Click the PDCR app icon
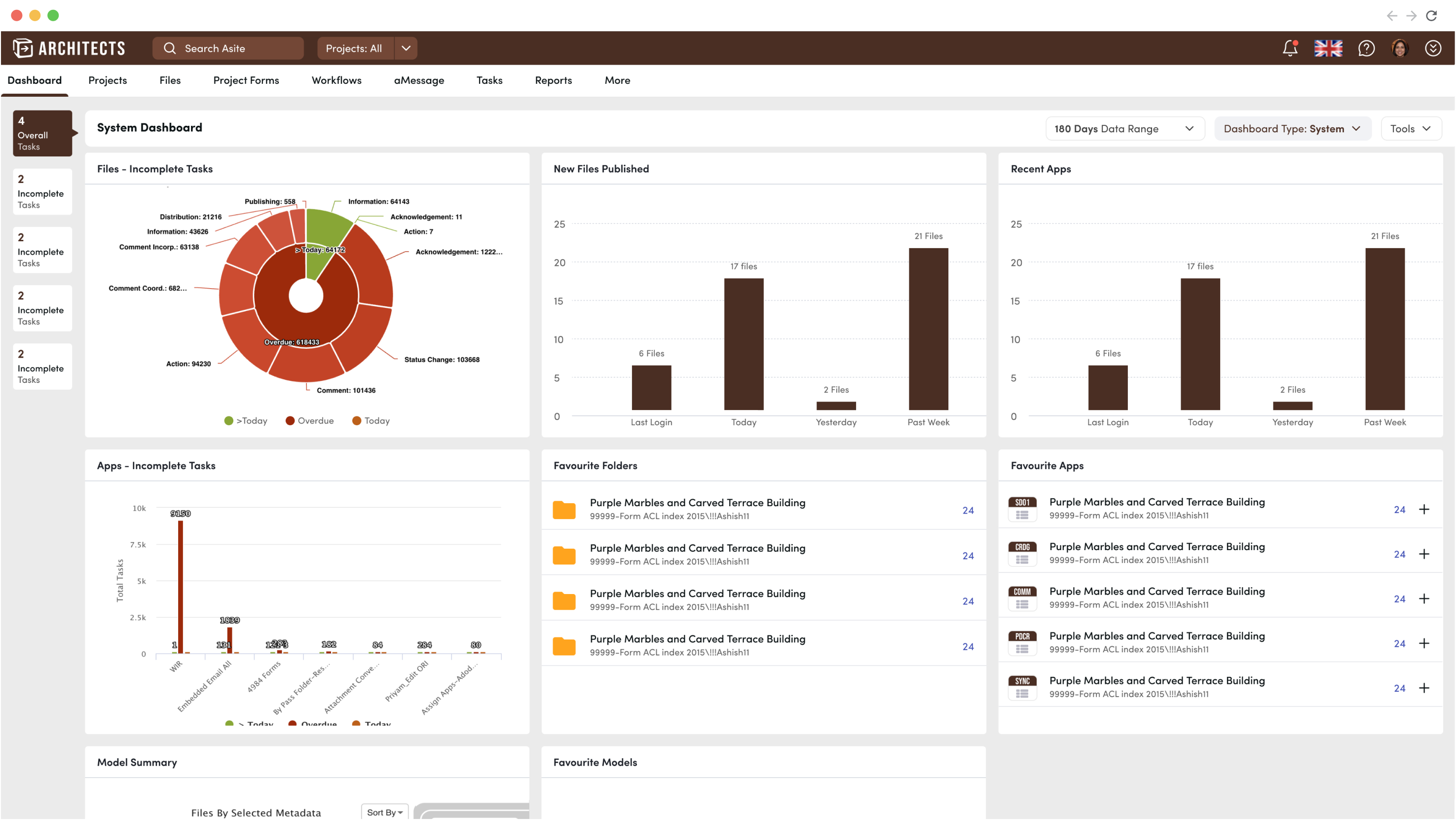The width and height of the screenshot is (1456, 820). [1022, 643]
